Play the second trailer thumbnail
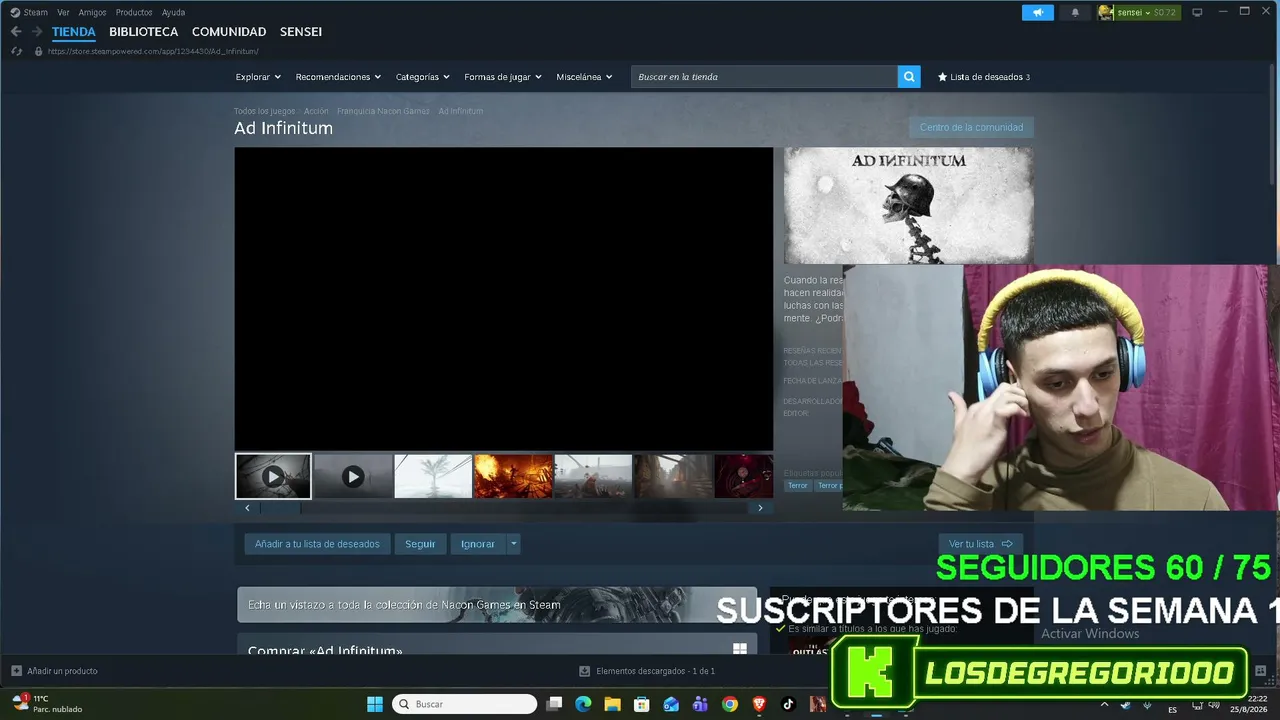 [353, 477]
